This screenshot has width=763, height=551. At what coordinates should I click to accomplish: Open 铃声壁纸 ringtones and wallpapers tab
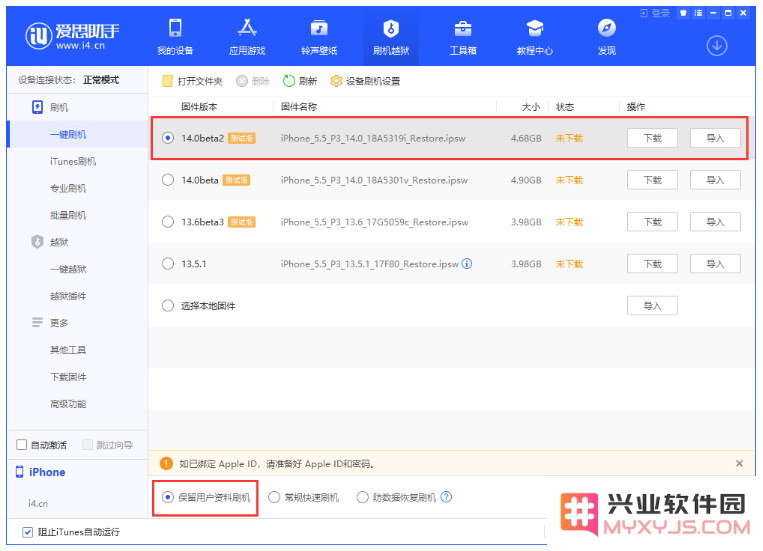click(319, 37)
